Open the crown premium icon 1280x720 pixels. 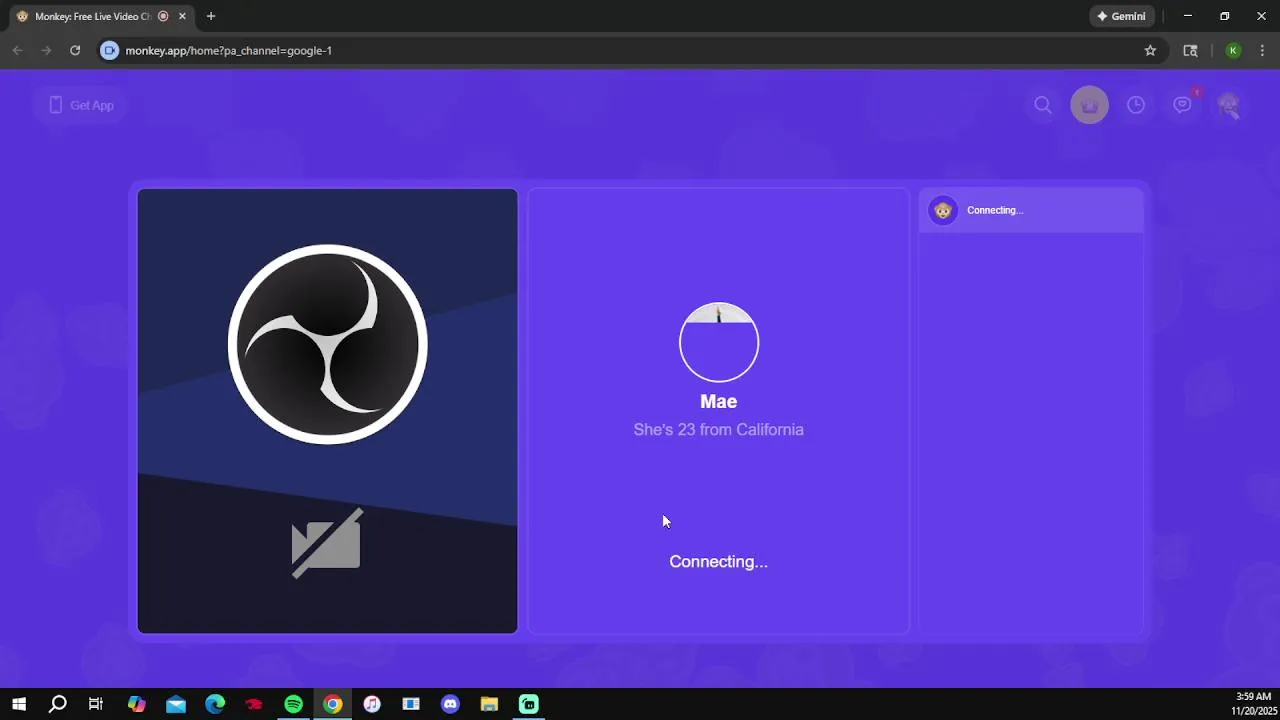(1090, 105)
